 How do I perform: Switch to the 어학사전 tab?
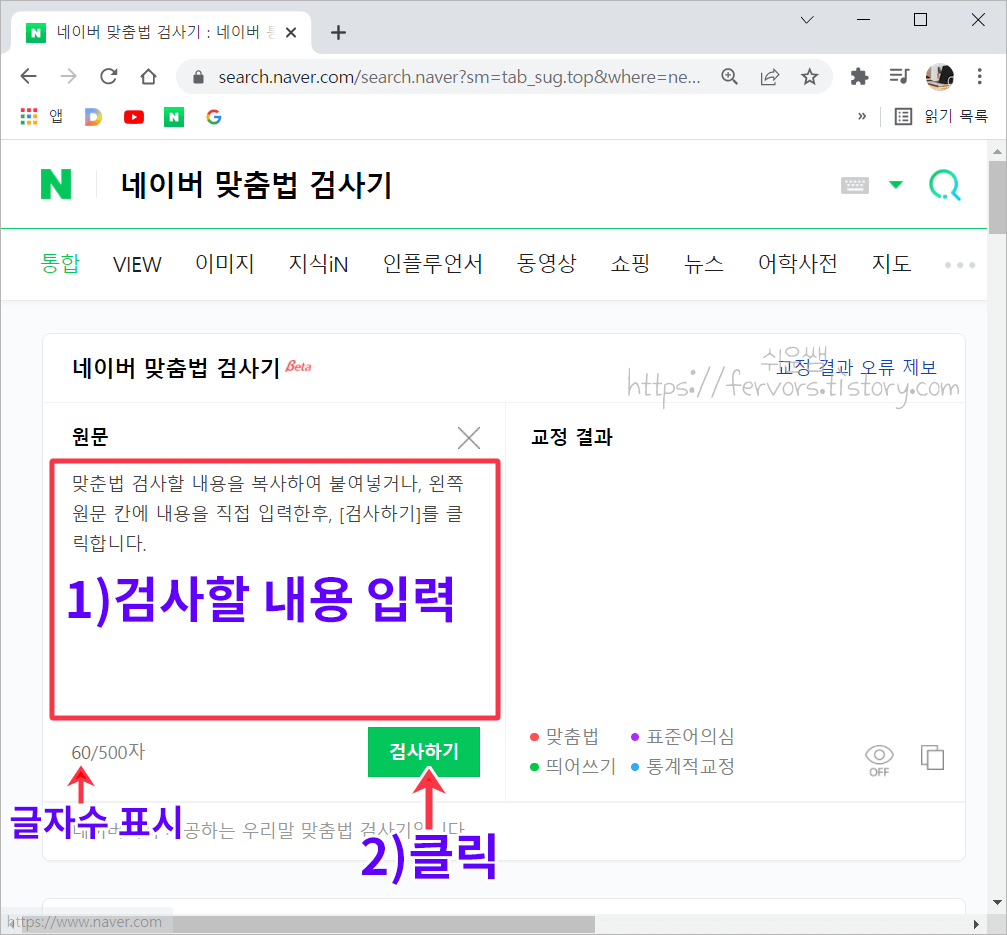tap(798, 263)
